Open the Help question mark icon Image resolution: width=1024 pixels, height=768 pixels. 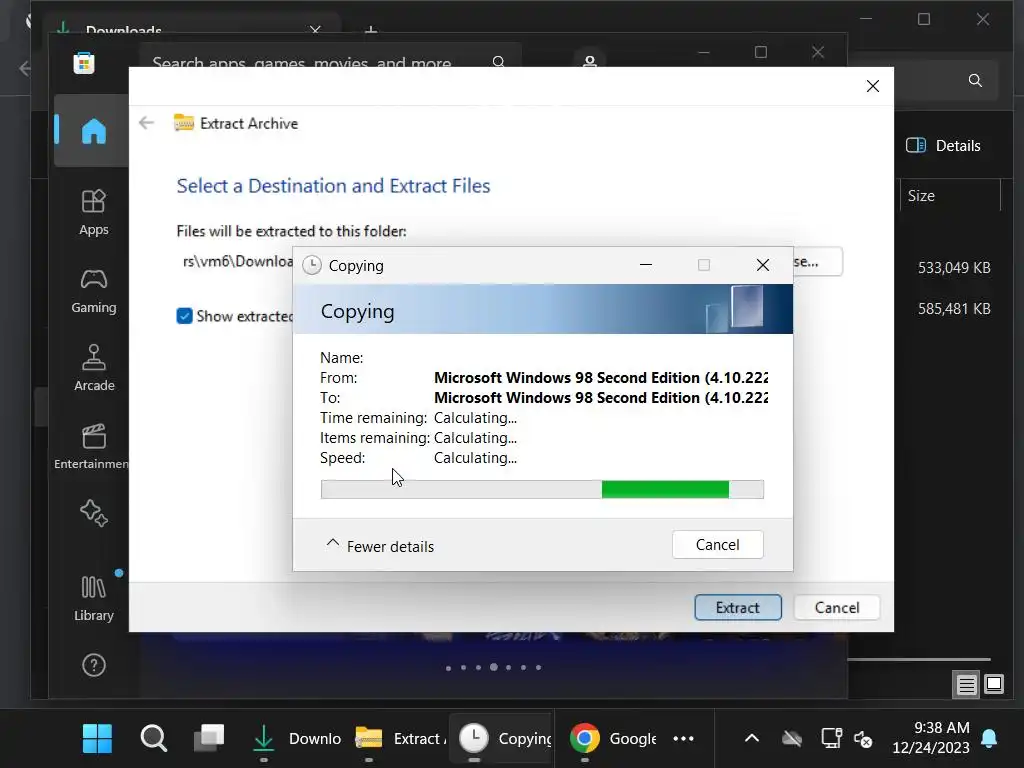[93, 665]
